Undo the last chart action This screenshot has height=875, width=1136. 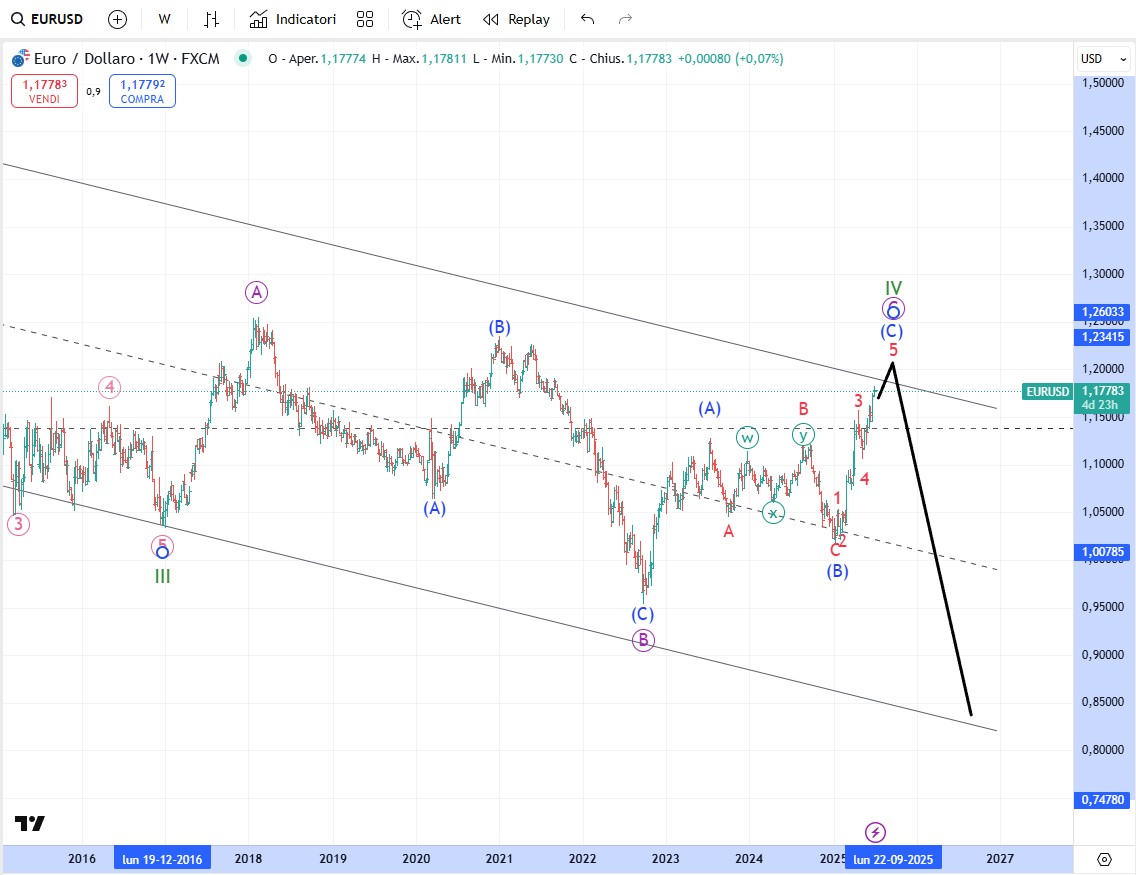point(588,20)
